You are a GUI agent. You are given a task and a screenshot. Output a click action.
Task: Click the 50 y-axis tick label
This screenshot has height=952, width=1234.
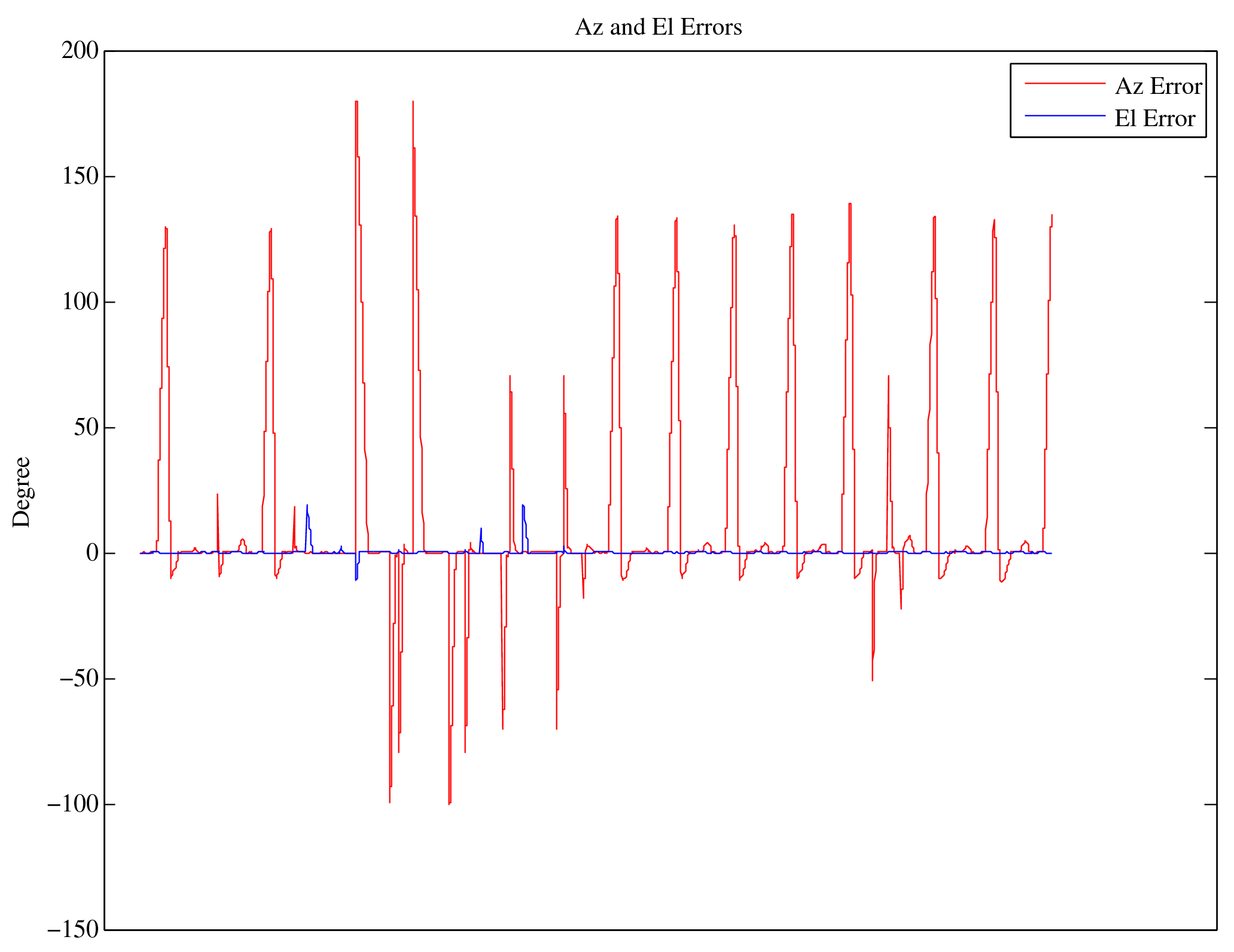tap(86, 428)
